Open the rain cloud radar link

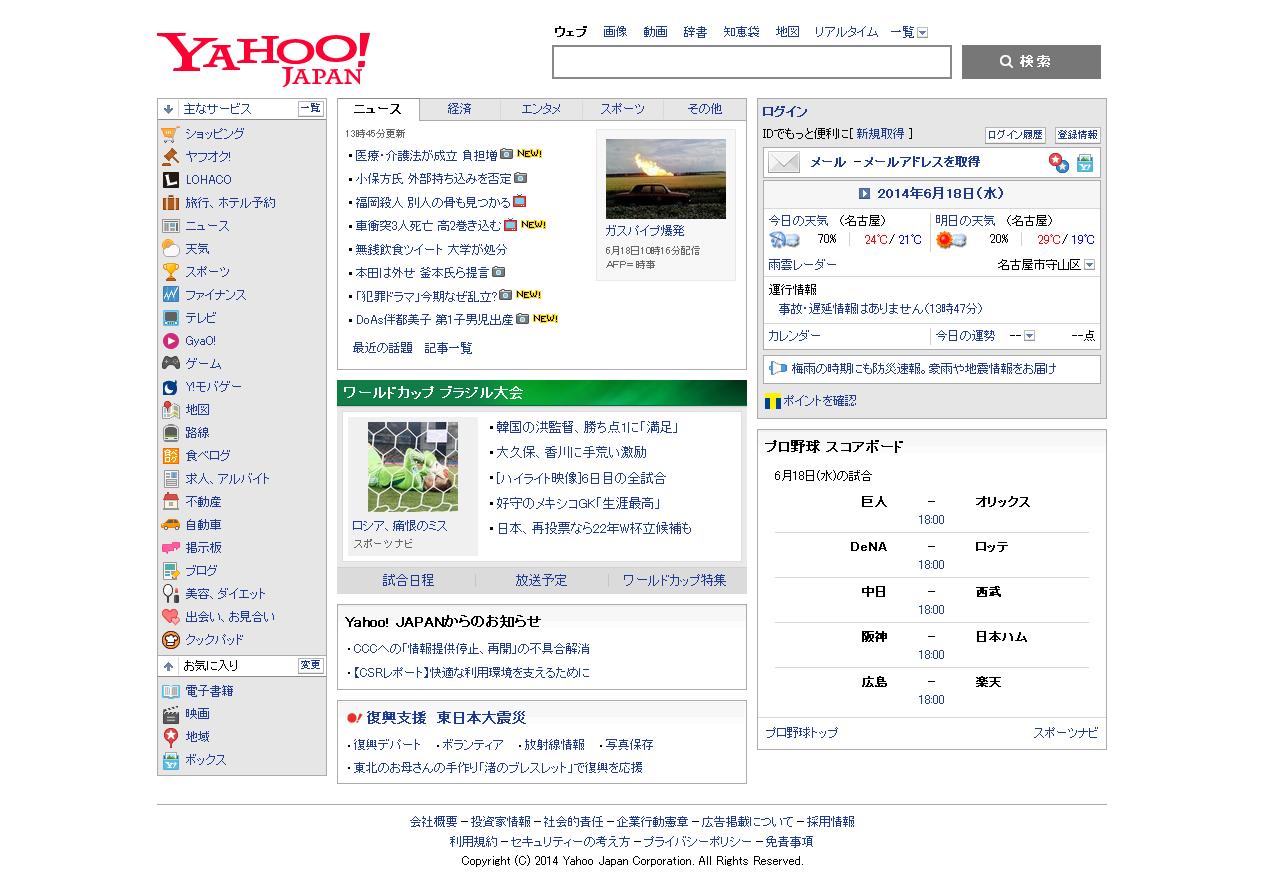(x=802, y=265)
